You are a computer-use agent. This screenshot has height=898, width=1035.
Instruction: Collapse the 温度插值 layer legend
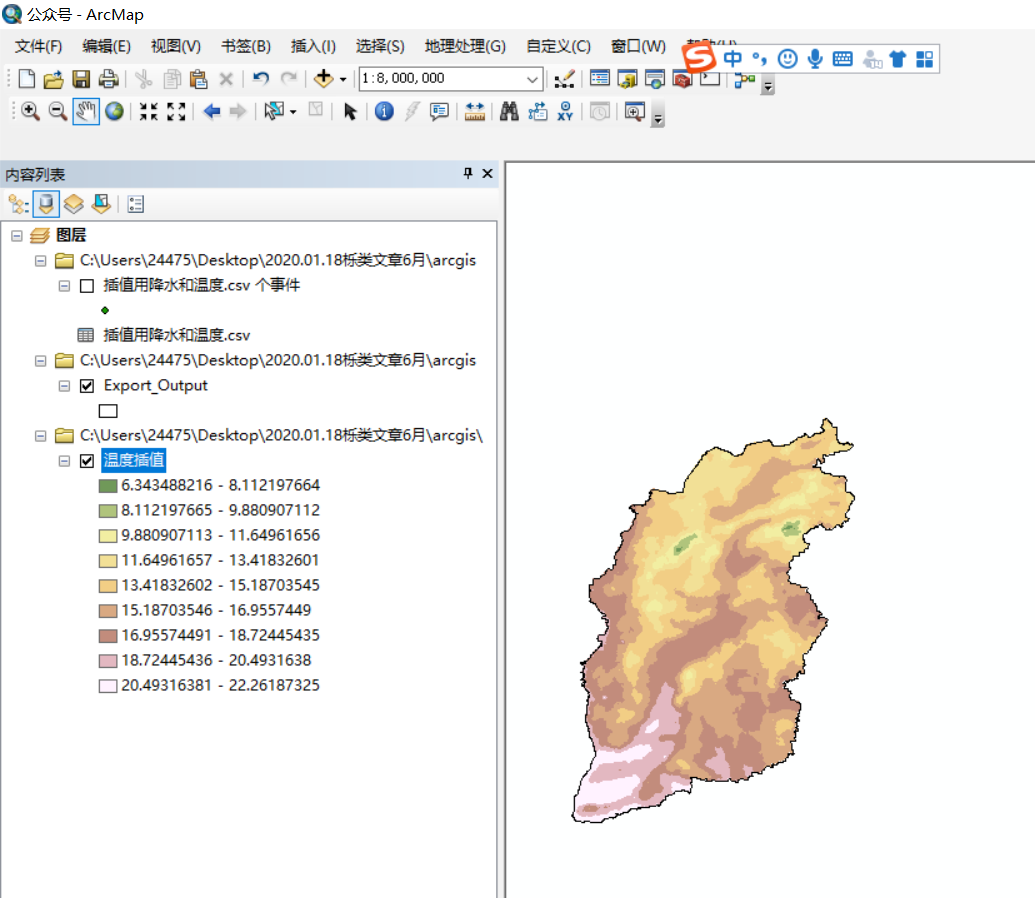[64, 461]
